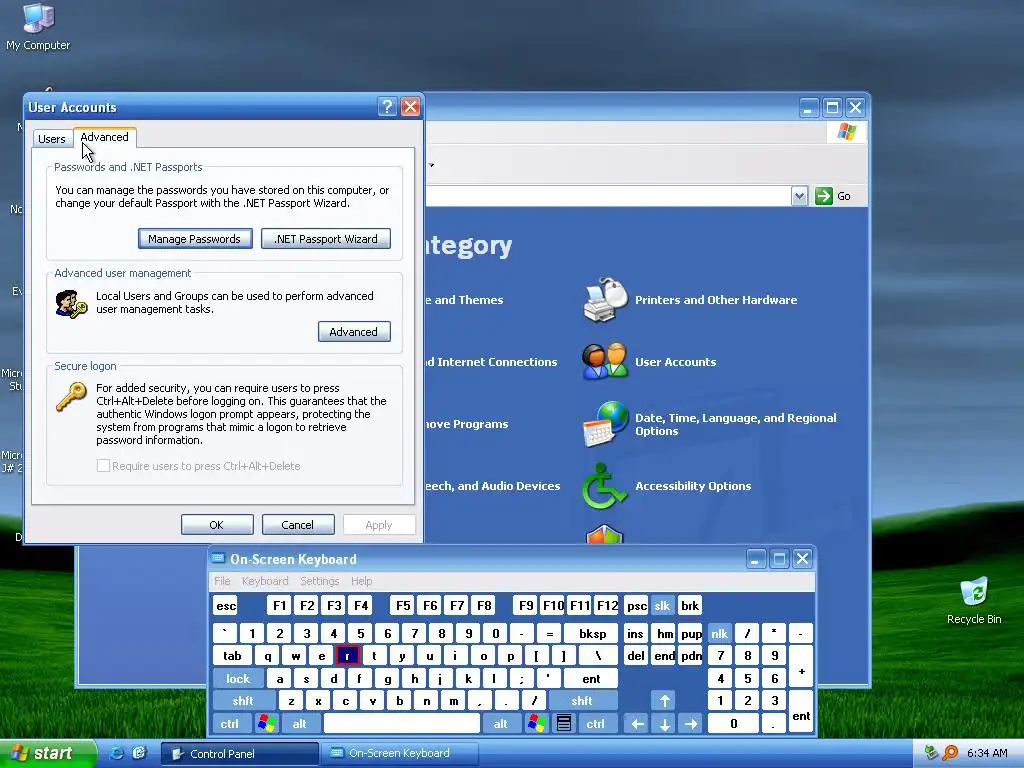Viewport: 1024px width, 768px height.
Task: Select the Advanced tab
Action: pos(104,137)
